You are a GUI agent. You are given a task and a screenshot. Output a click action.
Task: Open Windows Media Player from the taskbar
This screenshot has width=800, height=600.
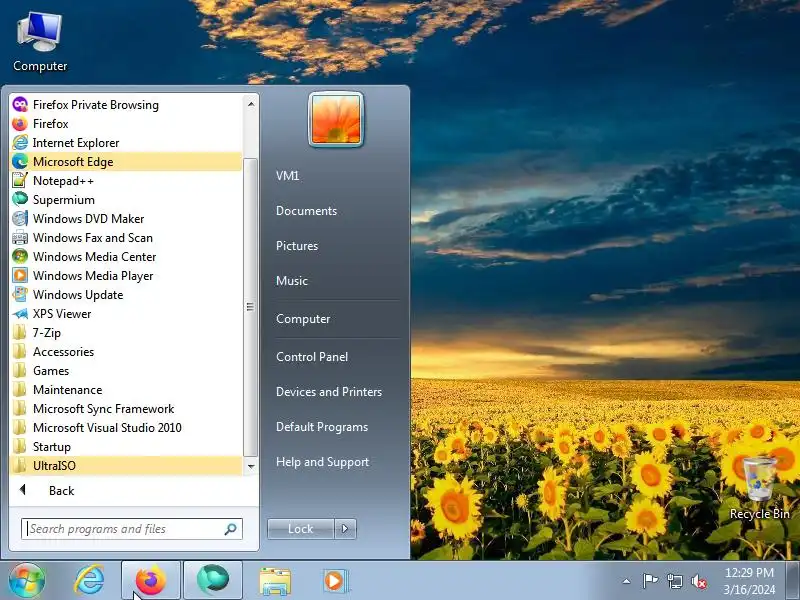tap(335, 581)
